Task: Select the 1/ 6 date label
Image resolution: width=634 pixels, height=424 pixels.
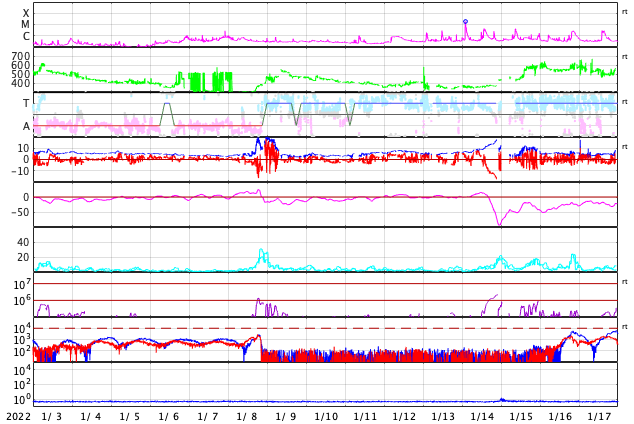Action: click(x=169, y=416)
